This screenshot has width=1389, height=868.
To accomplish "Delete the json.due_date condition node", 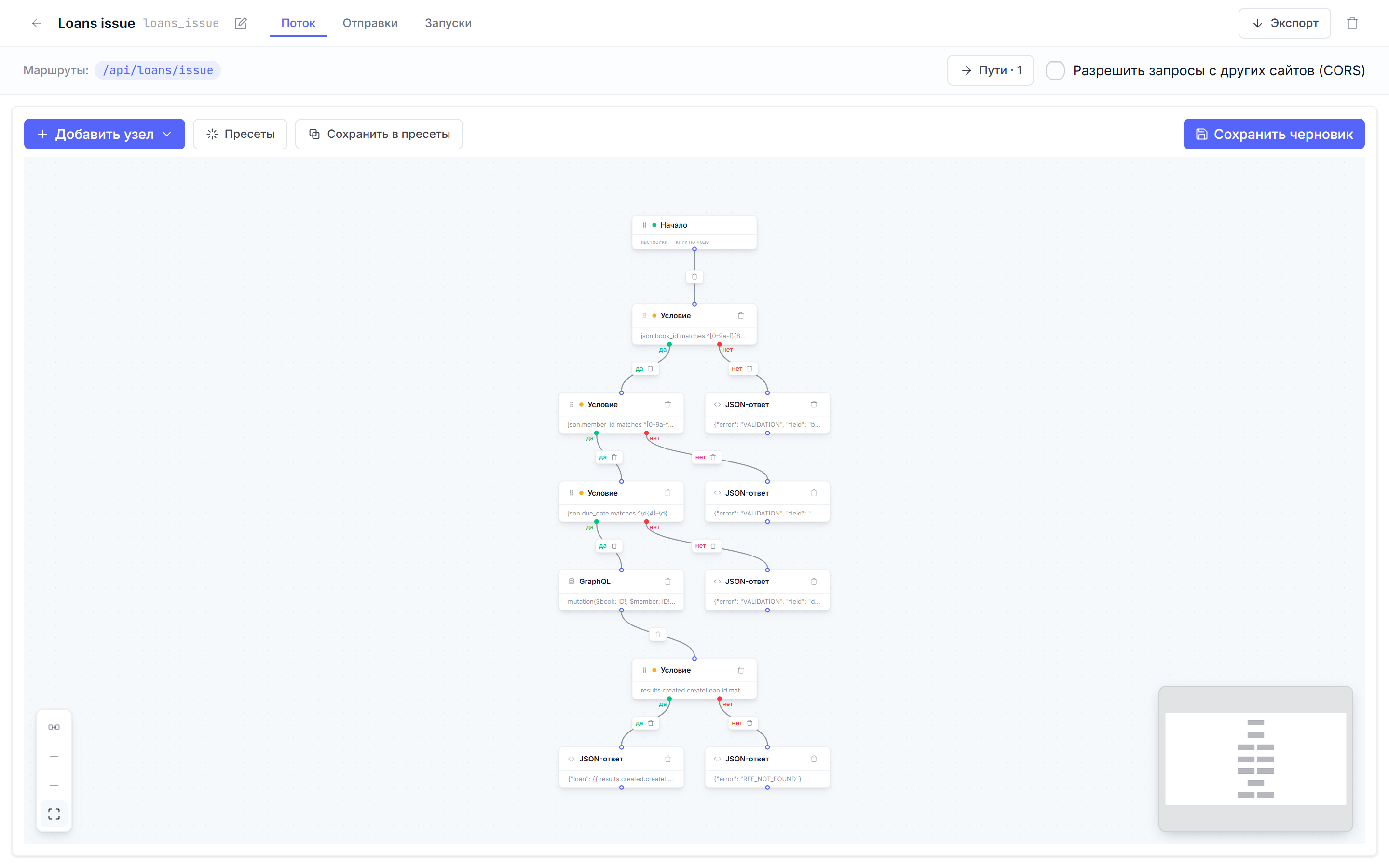I will [668, 493].
